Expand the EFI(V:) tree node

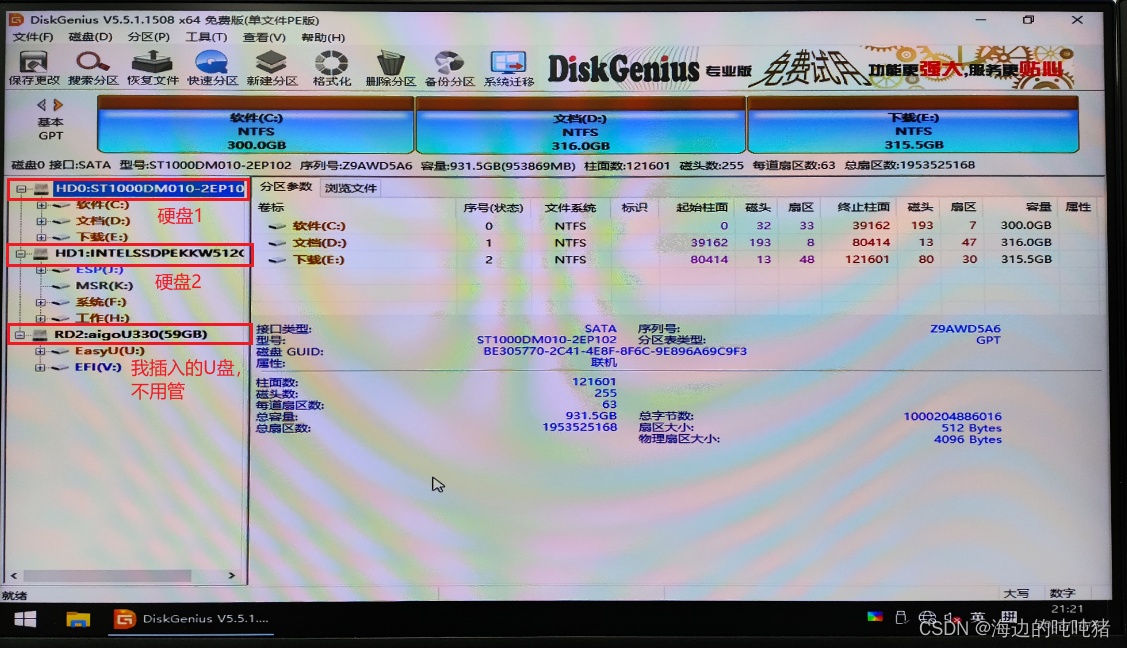[40, 368]
